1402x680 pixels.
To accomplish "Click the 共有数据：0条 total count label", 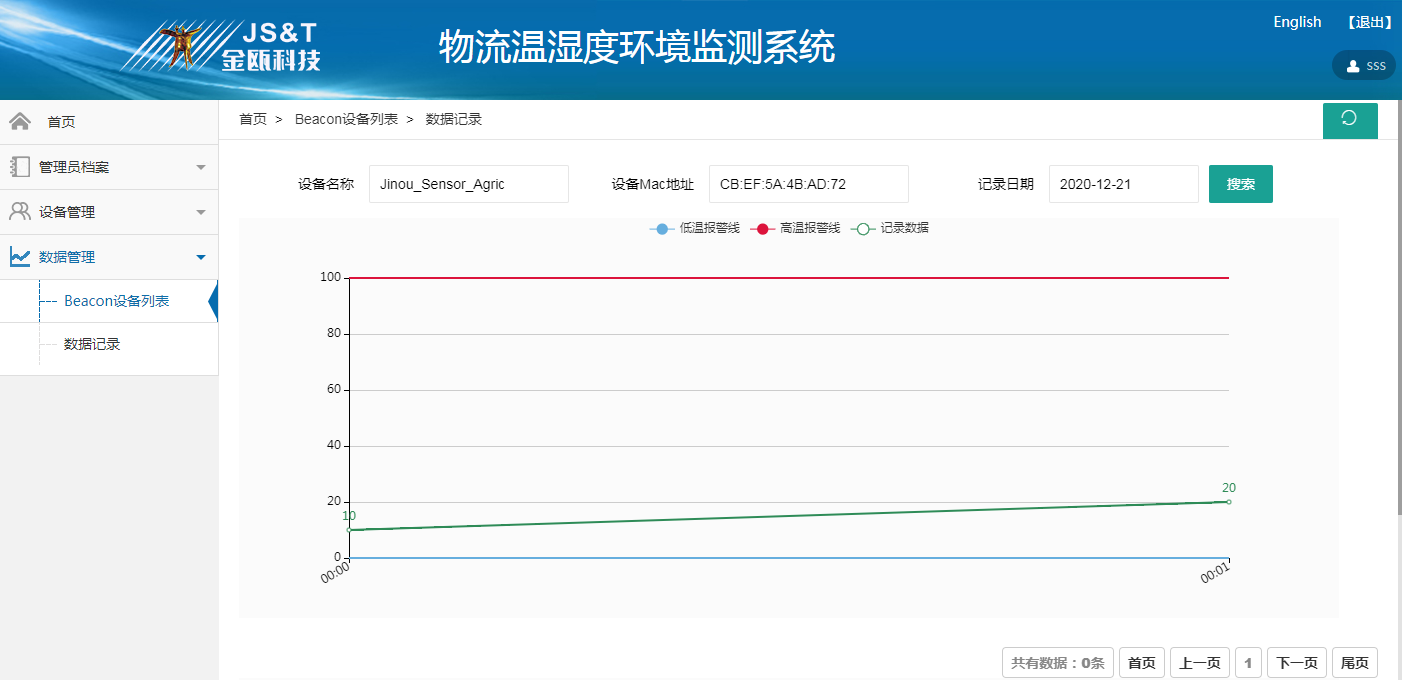I will click(1057, 663).
